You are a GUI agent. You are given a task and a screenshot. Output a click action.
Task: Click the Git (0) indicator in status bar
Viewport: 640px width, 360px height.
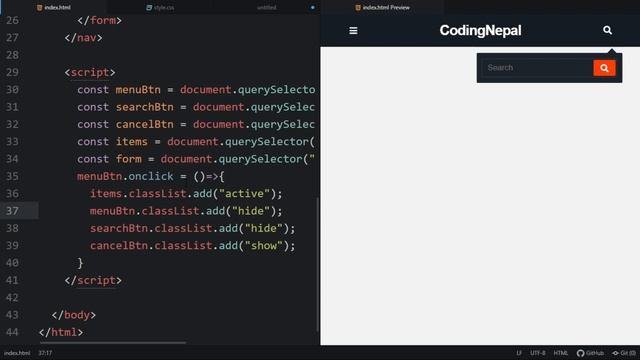(624, 353)
